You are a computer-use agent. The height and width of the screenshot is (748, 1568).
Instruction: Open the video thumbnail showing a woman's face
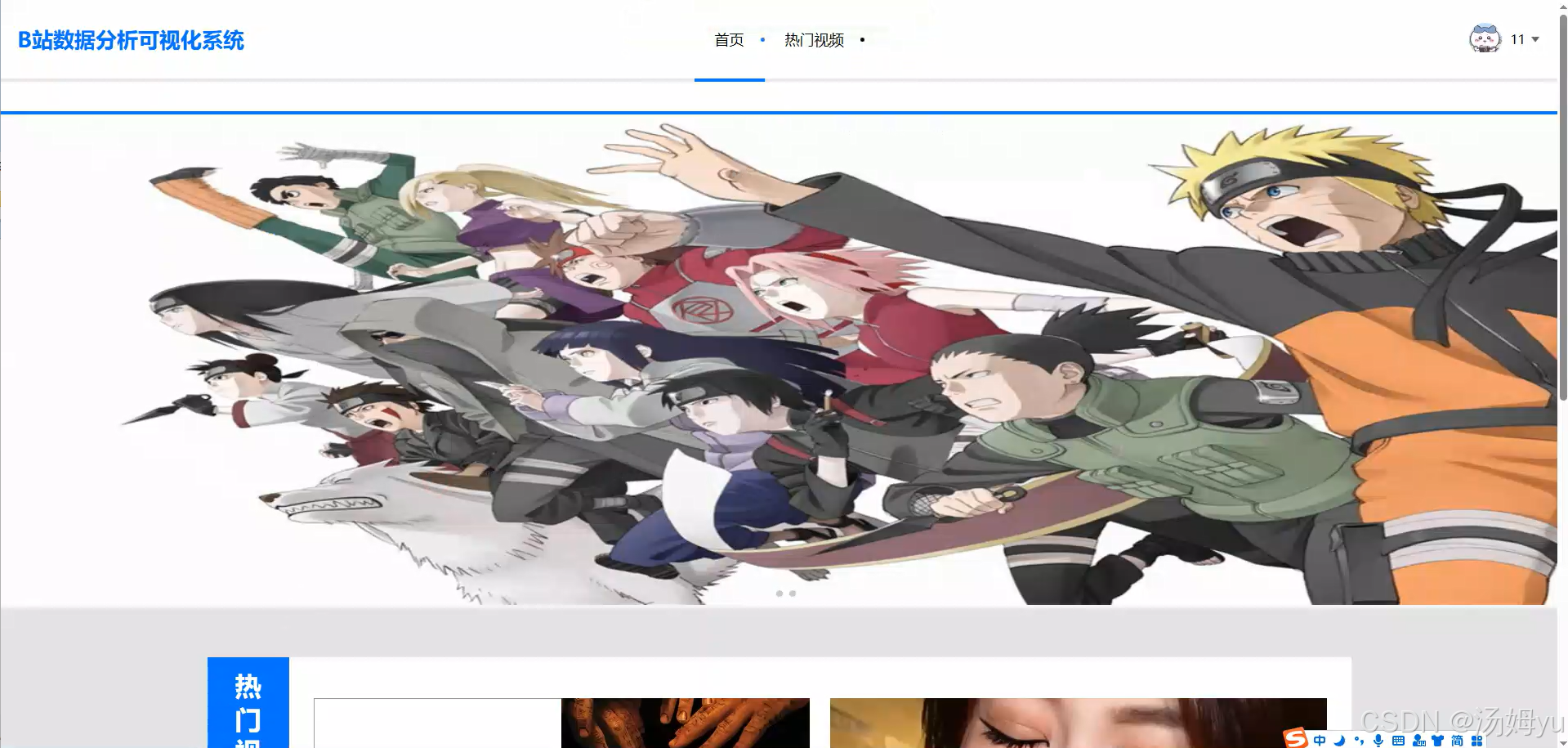(1078, 723)
